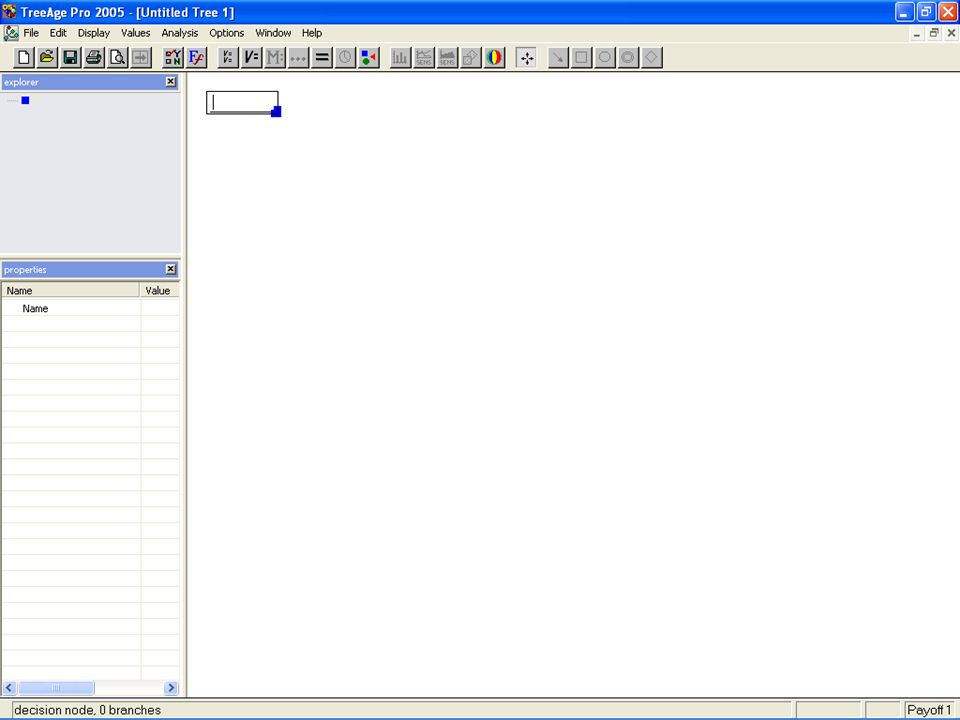Click the node label text box

pyautogui.click(x=242, y=102)
